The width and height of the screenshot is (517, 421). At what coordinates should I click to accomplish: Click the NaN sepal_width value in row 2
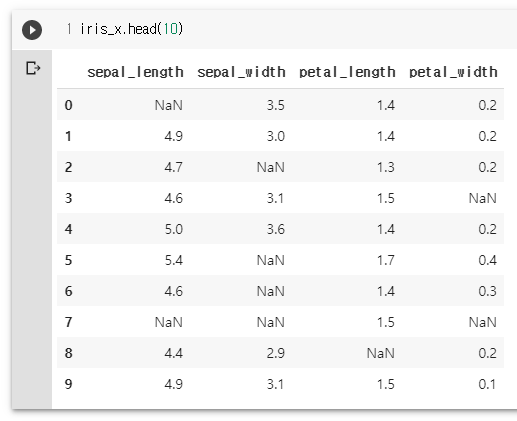tap(271, 167)
